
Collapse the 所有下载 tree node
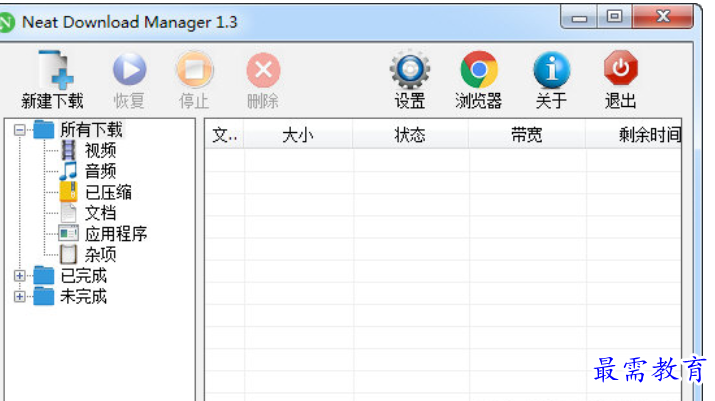(19, 130)
